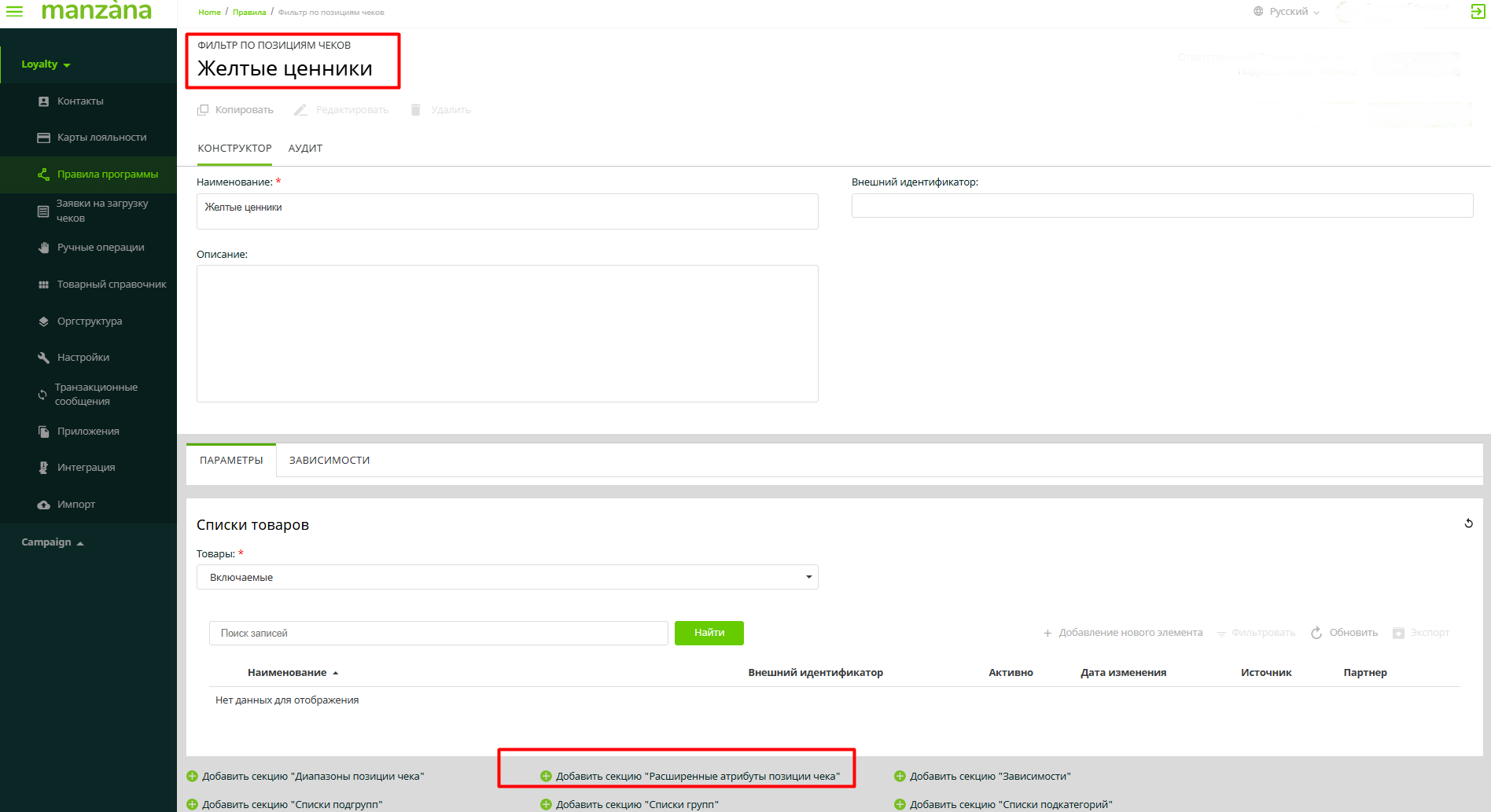
Task: Expand the Campaign sidebar section
Action: click(52, 542)
